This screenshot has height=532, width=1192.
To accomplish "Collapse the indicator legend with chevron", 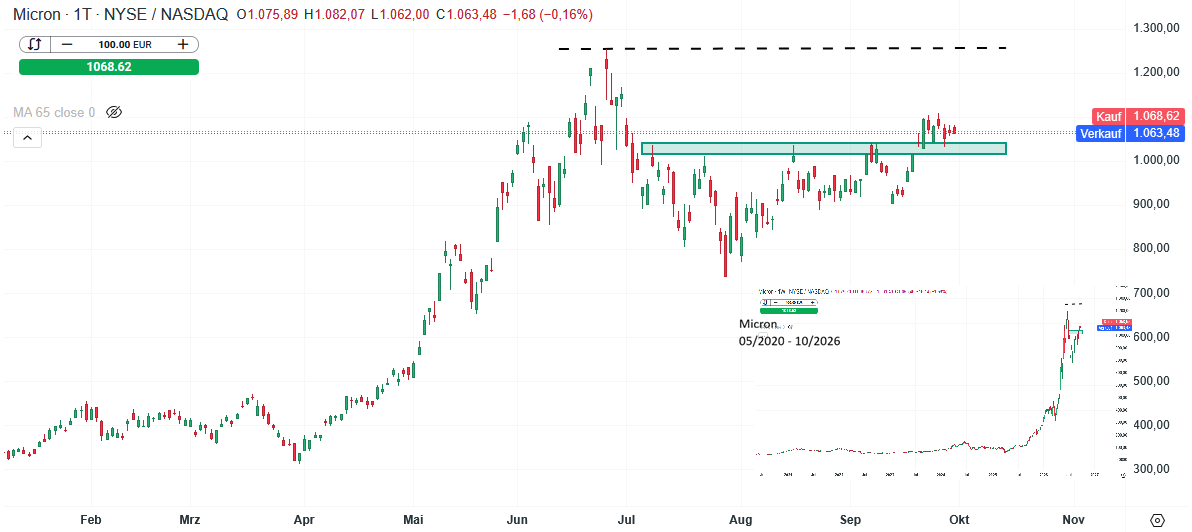I will (x=26, y=138).
